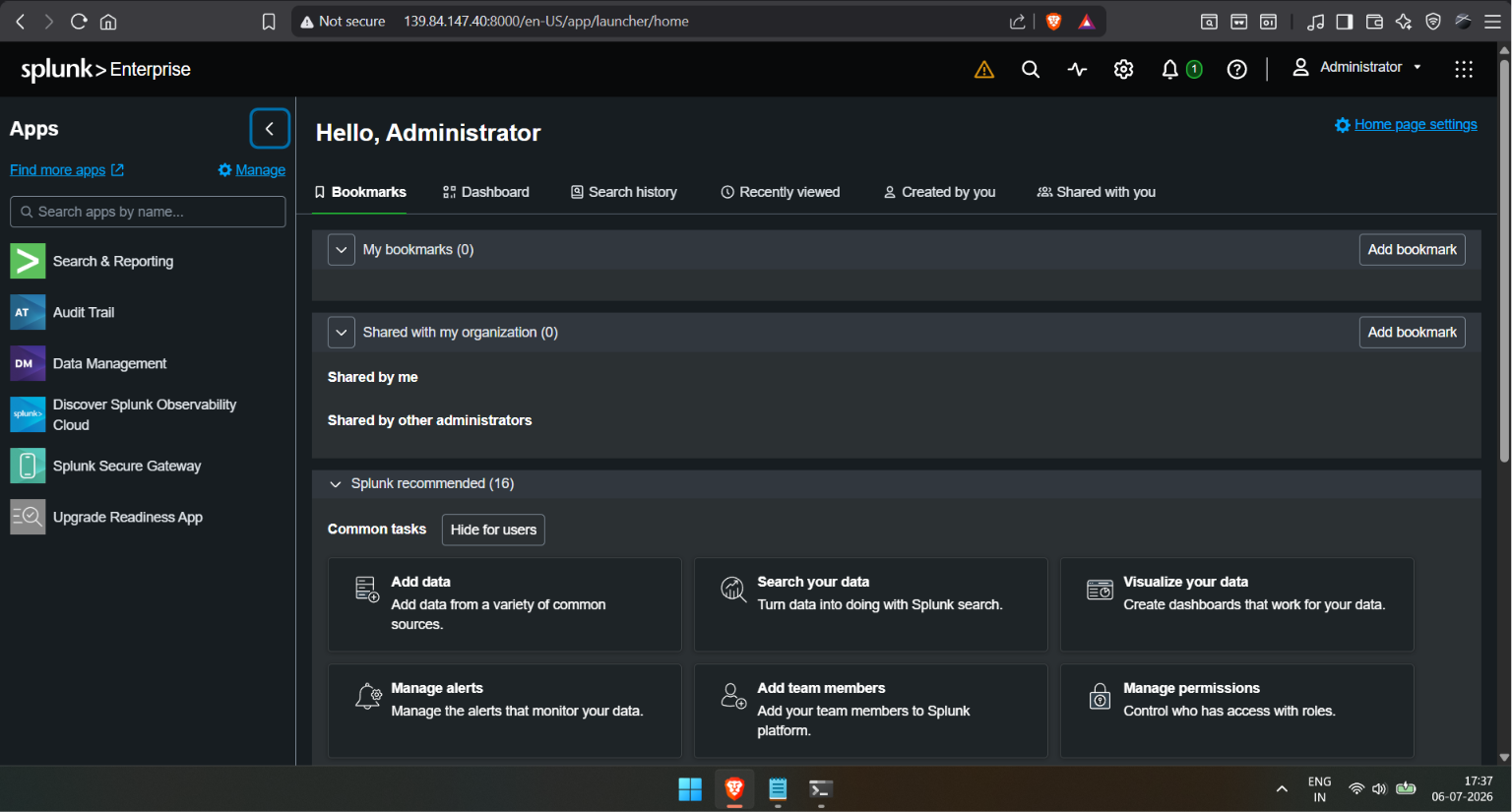
Task: Open Search & Reporting app icon
Action: point(28,261)
